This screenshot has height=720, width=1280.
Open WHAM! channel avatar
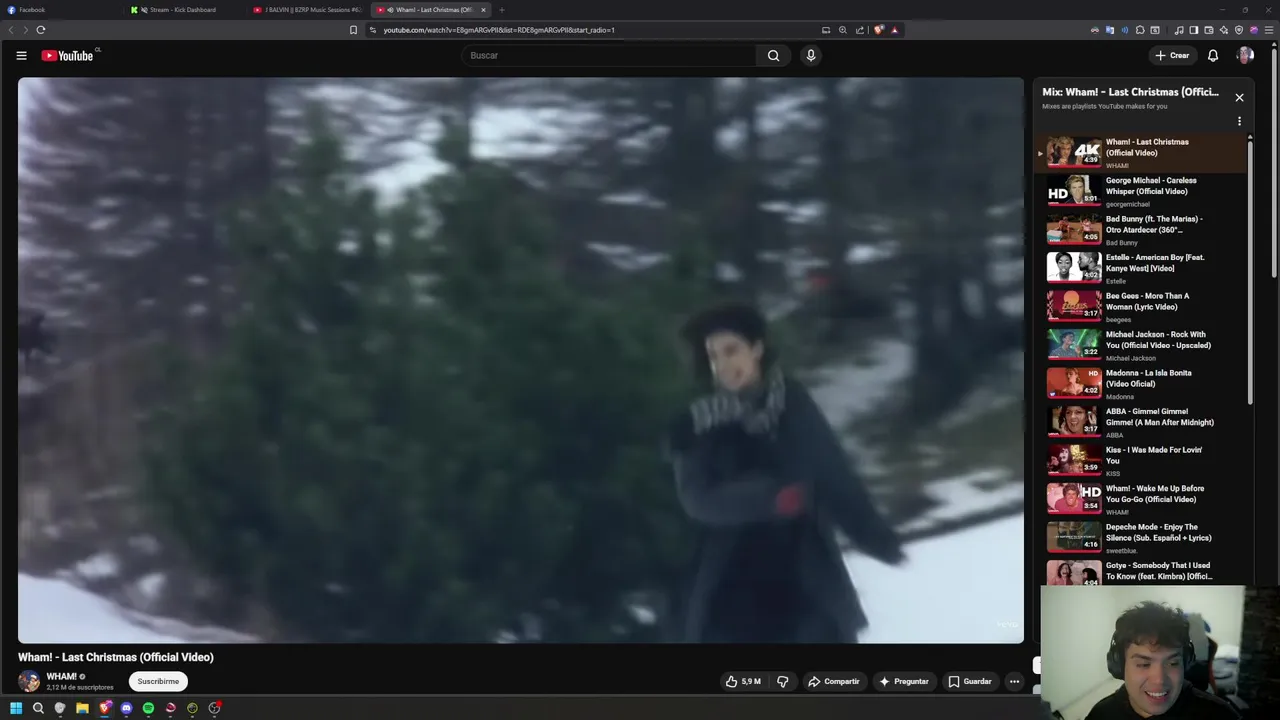[x=29, y=682]
